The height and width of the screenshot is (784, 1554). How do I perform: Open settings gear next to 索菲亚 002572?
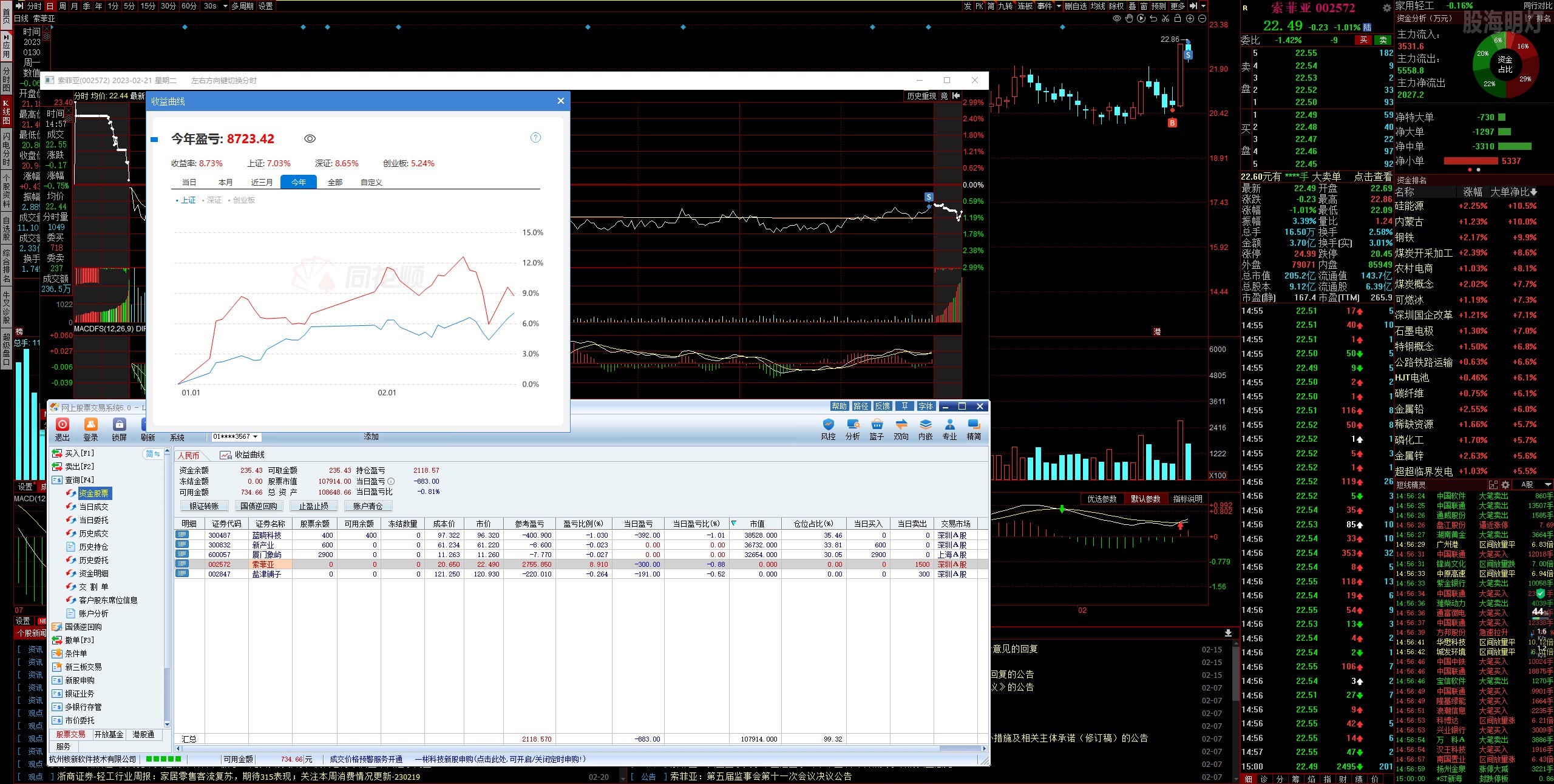pyautogui.click(x=1386, y=8)
